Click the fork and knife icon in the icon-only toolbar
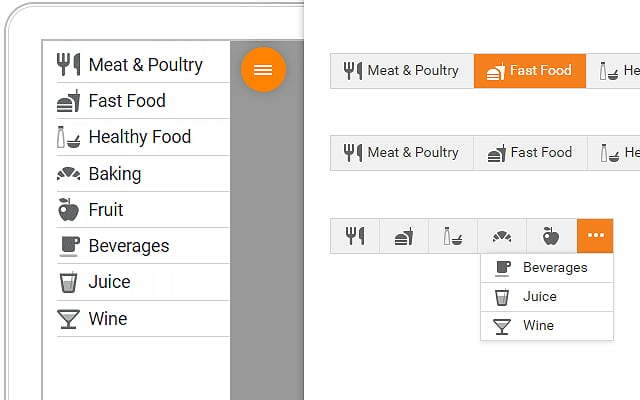This screenshot has width=640, height=400. (x=355, y=236)
